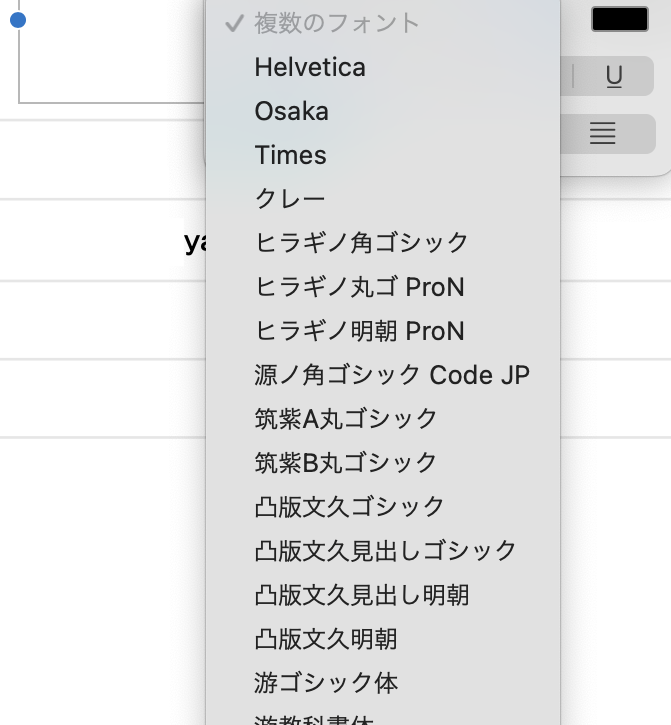Select the checked 複数のフォント entry

pos(336,23)
